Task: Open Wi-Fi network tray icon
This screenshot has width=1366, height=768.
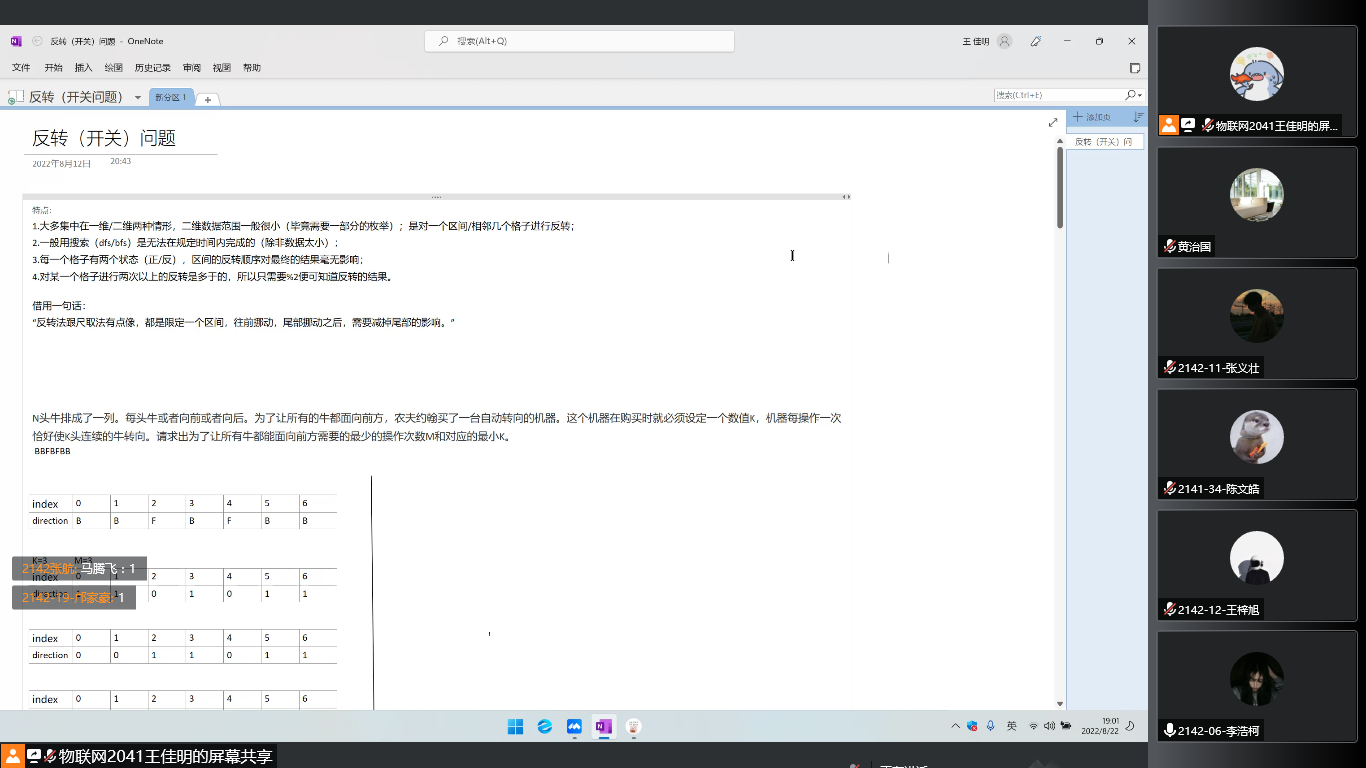Action: 1033,726
